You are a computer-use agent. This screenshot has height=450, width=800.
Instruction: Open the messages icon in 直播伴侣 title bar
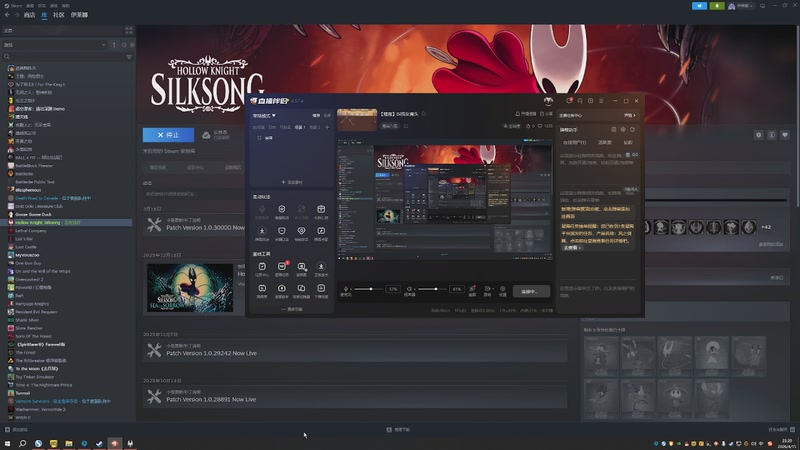(x=569, y=101)
